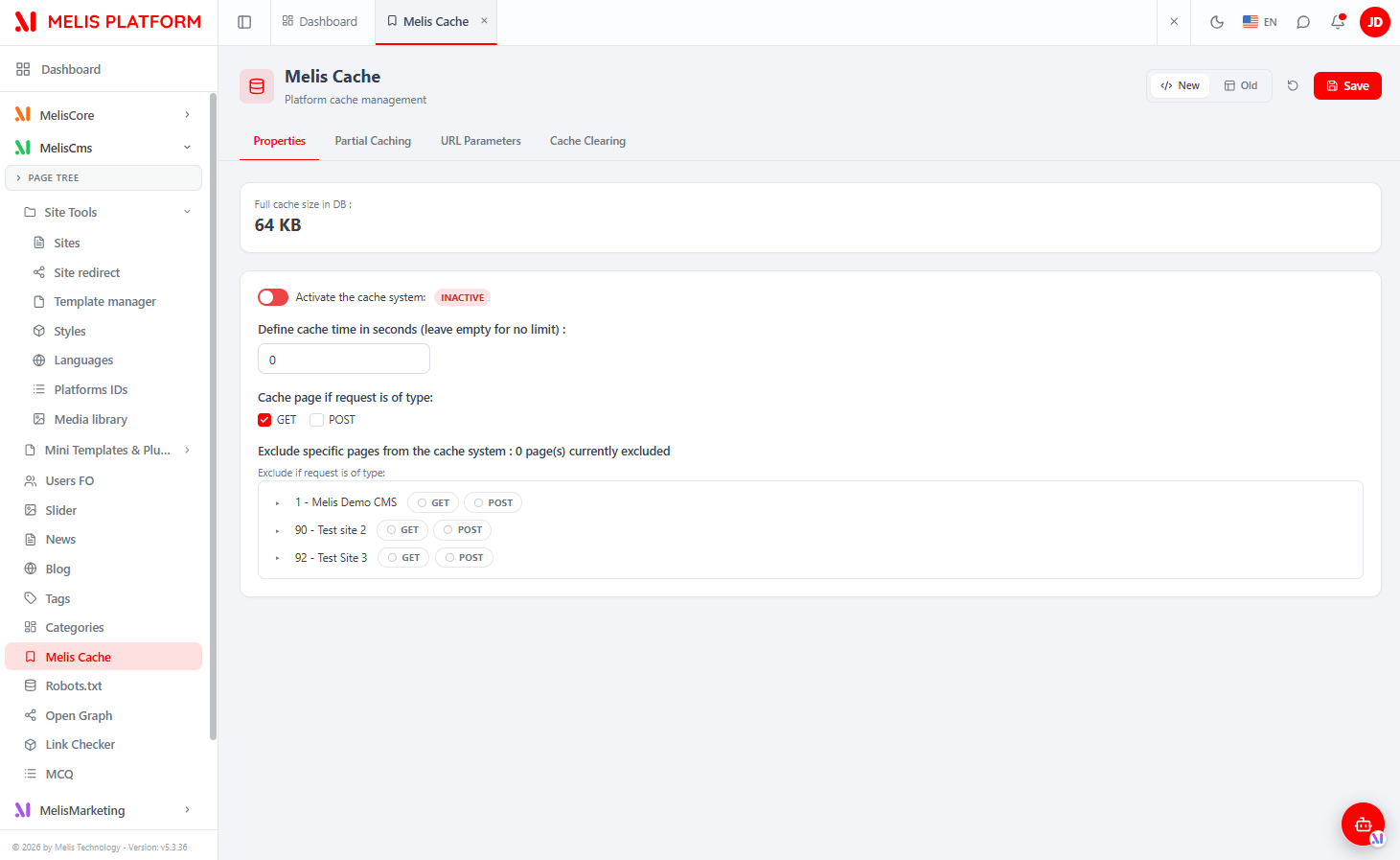Screen dimensions: 1400x860
Task: Click the Melis Platform logo
Action: (x=108, y=22)
